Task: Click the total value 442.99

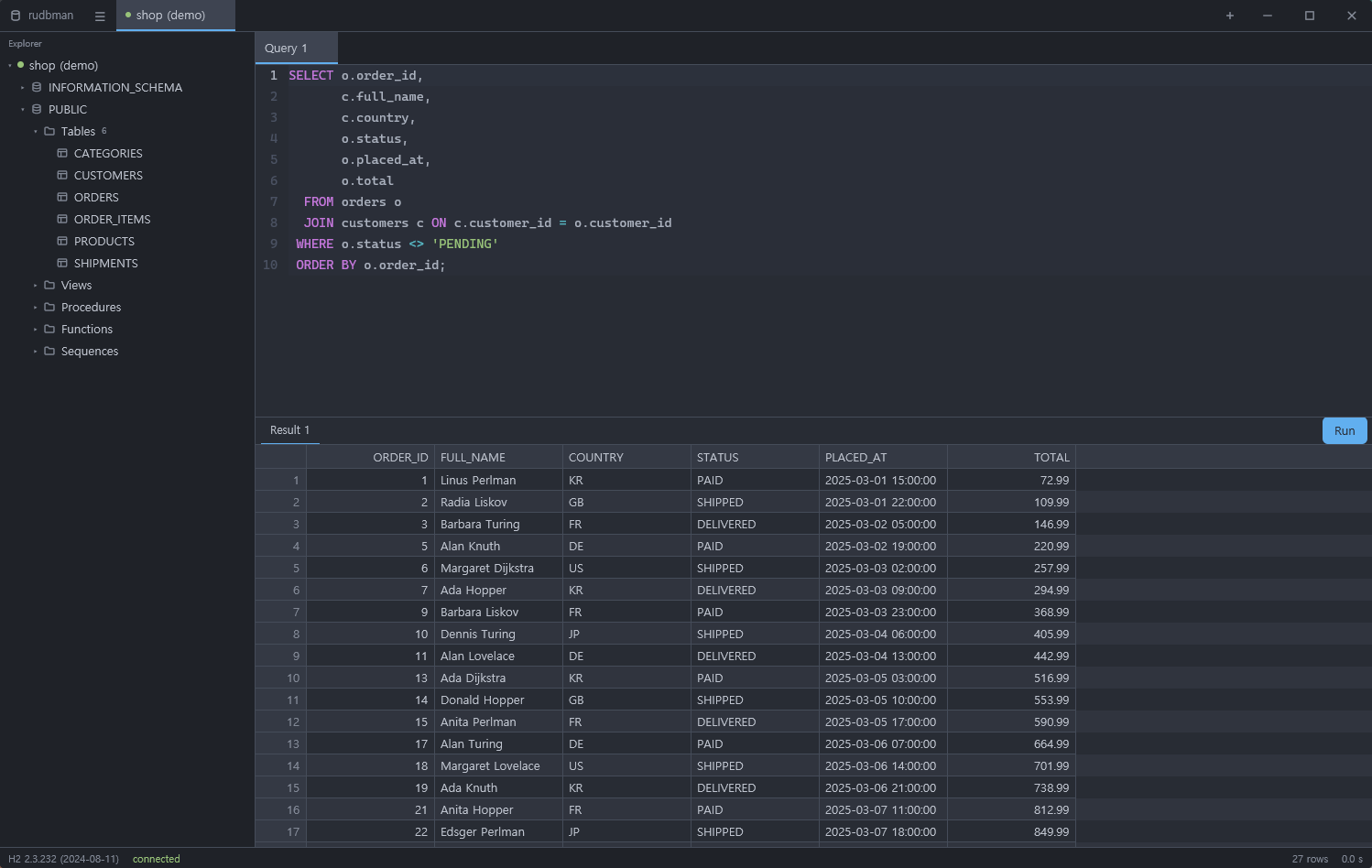Action: pyautogui.click(x=1011, y=656)
